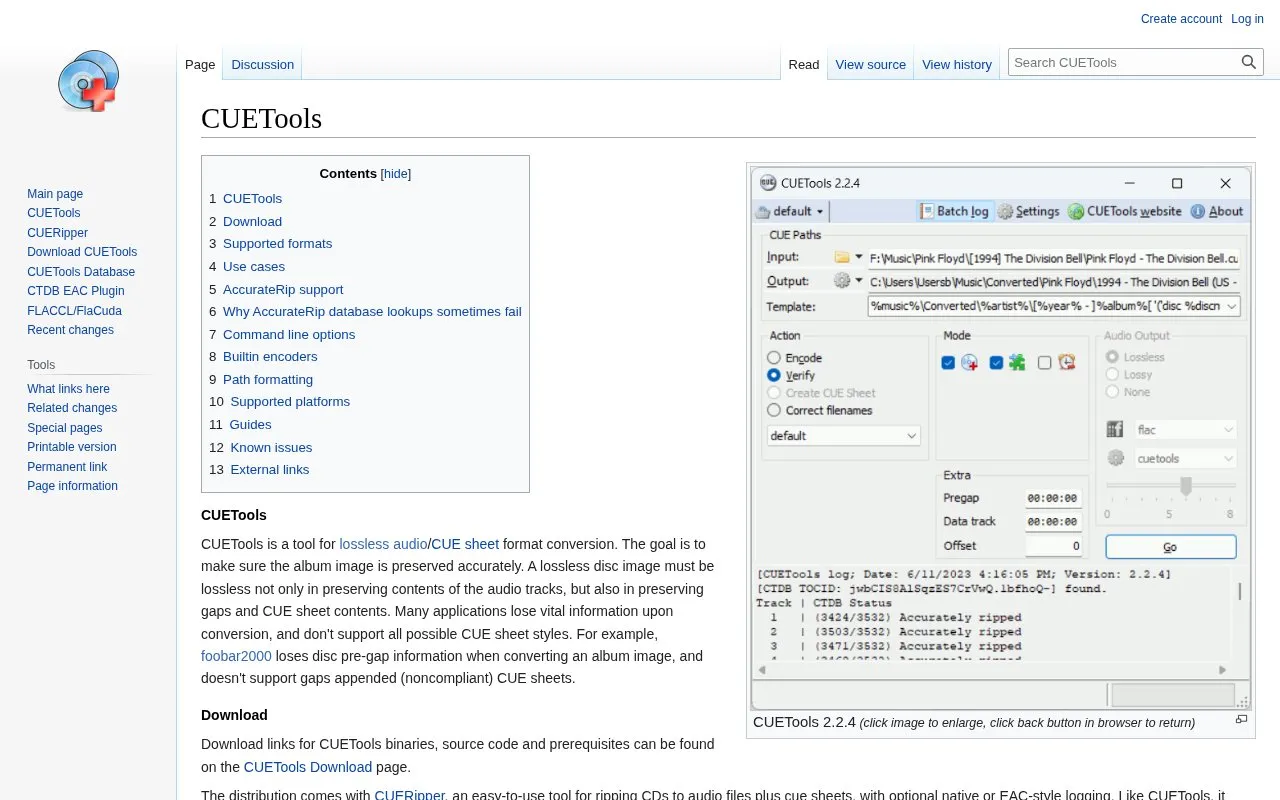Click the clock mode icon
This screenshot has height=800, width=1280.
point(1066,362)
